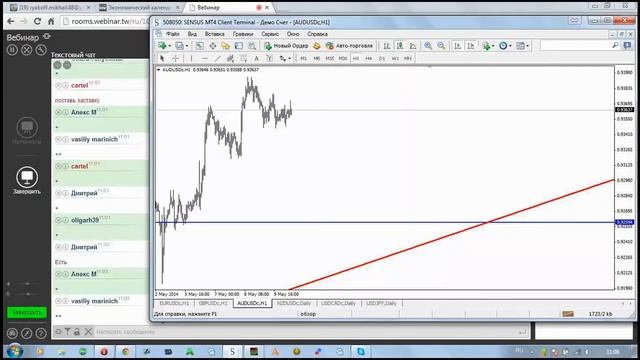
Task: Select the equidistant channel tool
Action: click(230, 58)
